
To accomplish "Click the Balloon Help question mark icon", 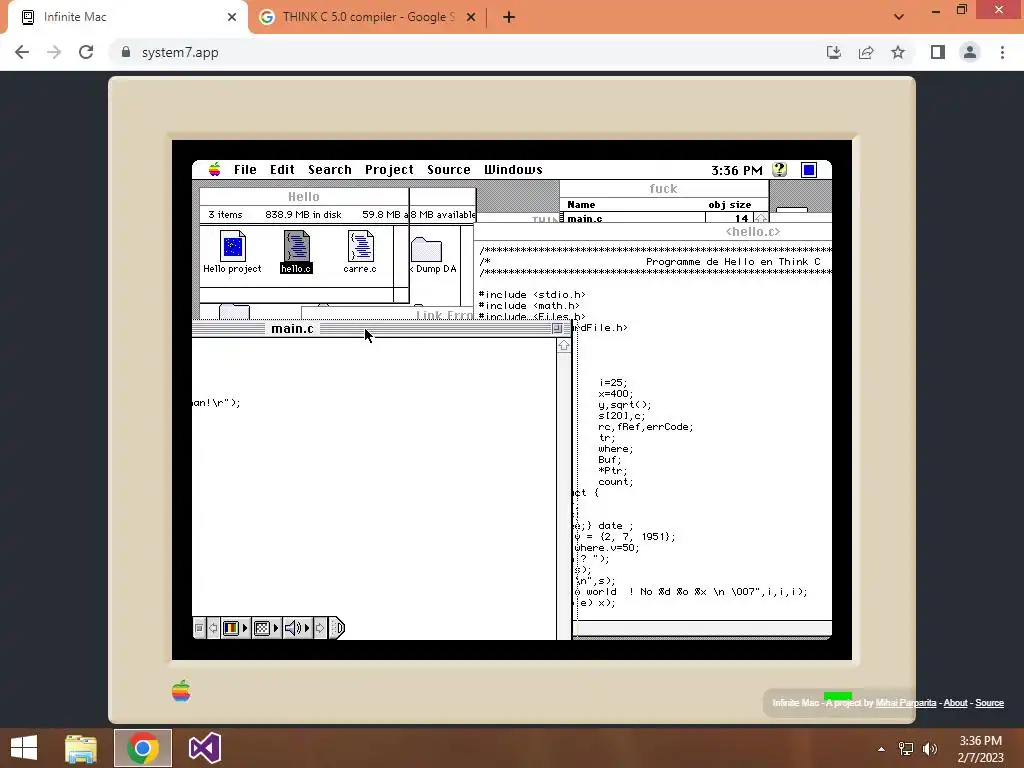I will (x=779, y=170).
